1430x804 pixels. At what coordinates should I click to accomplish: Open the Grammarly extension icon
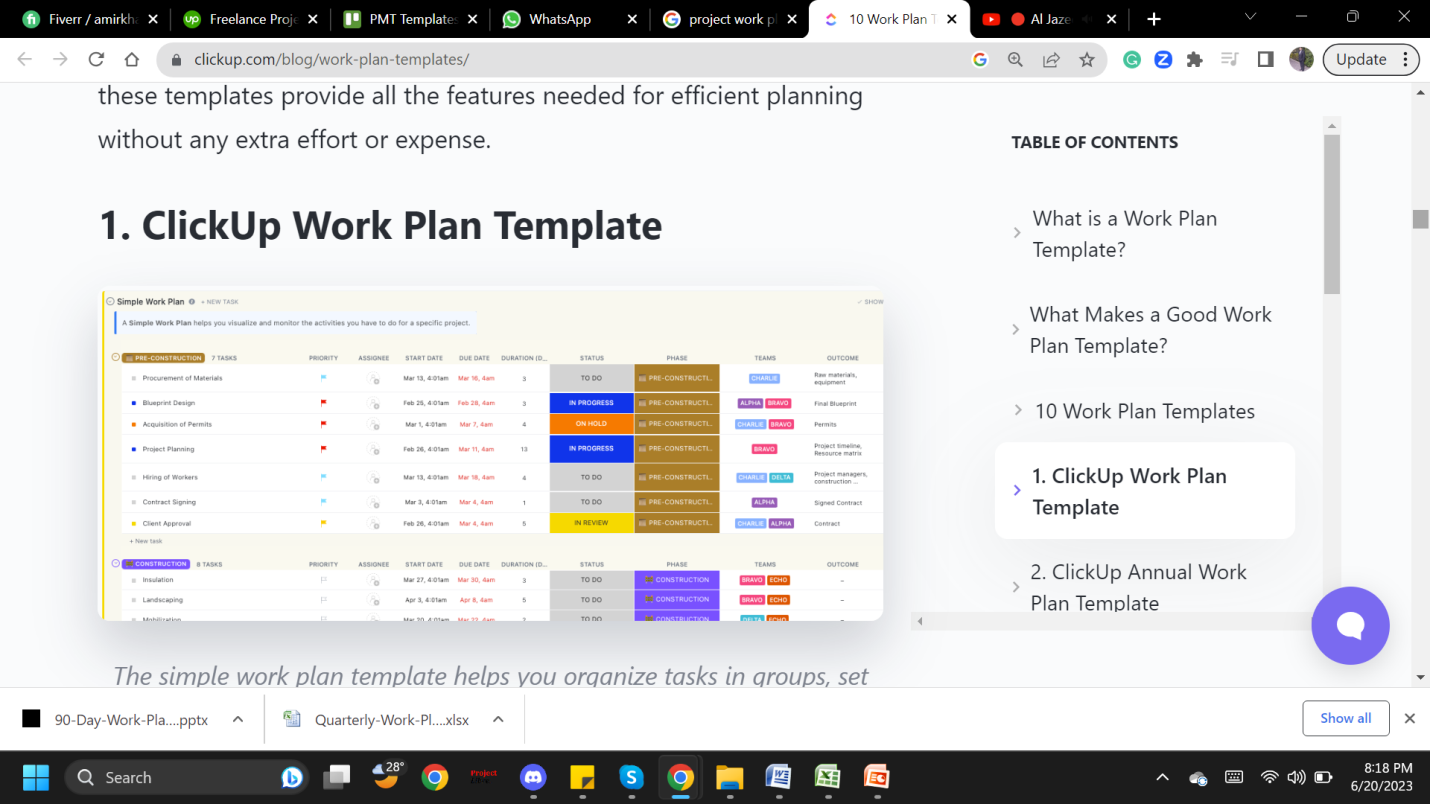(1132, 60)
